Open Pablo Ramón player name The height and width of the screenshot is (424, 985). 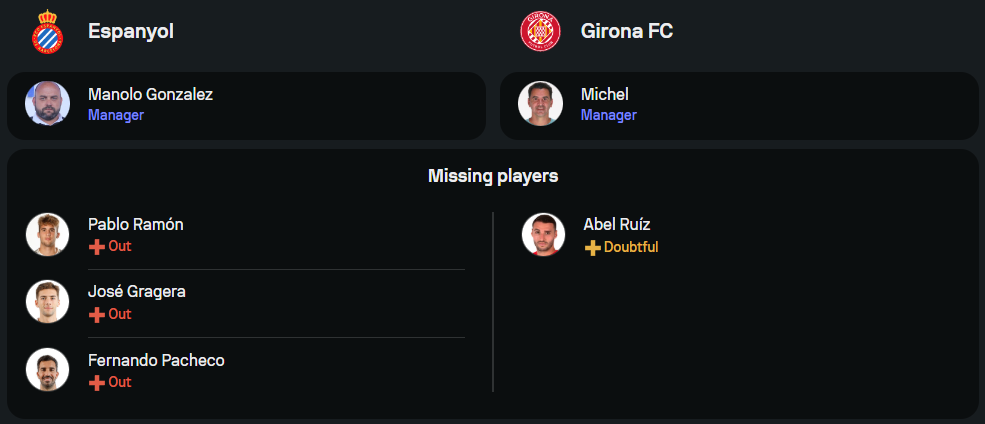[x=136, y=224]
